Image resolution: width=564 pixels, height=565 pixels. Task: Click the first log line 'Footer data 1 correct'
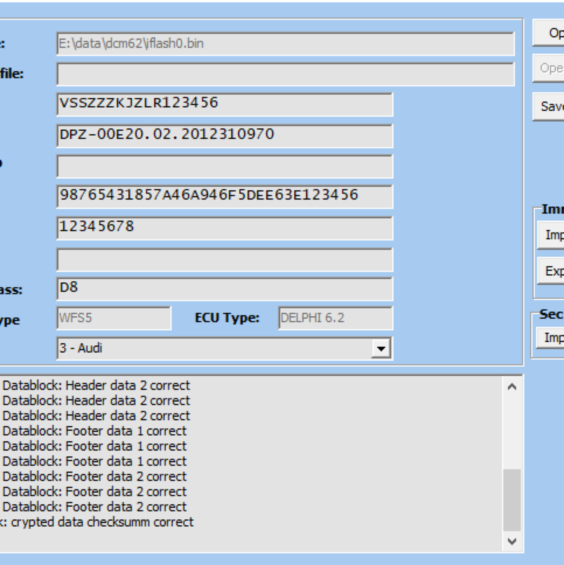point(94,431)
